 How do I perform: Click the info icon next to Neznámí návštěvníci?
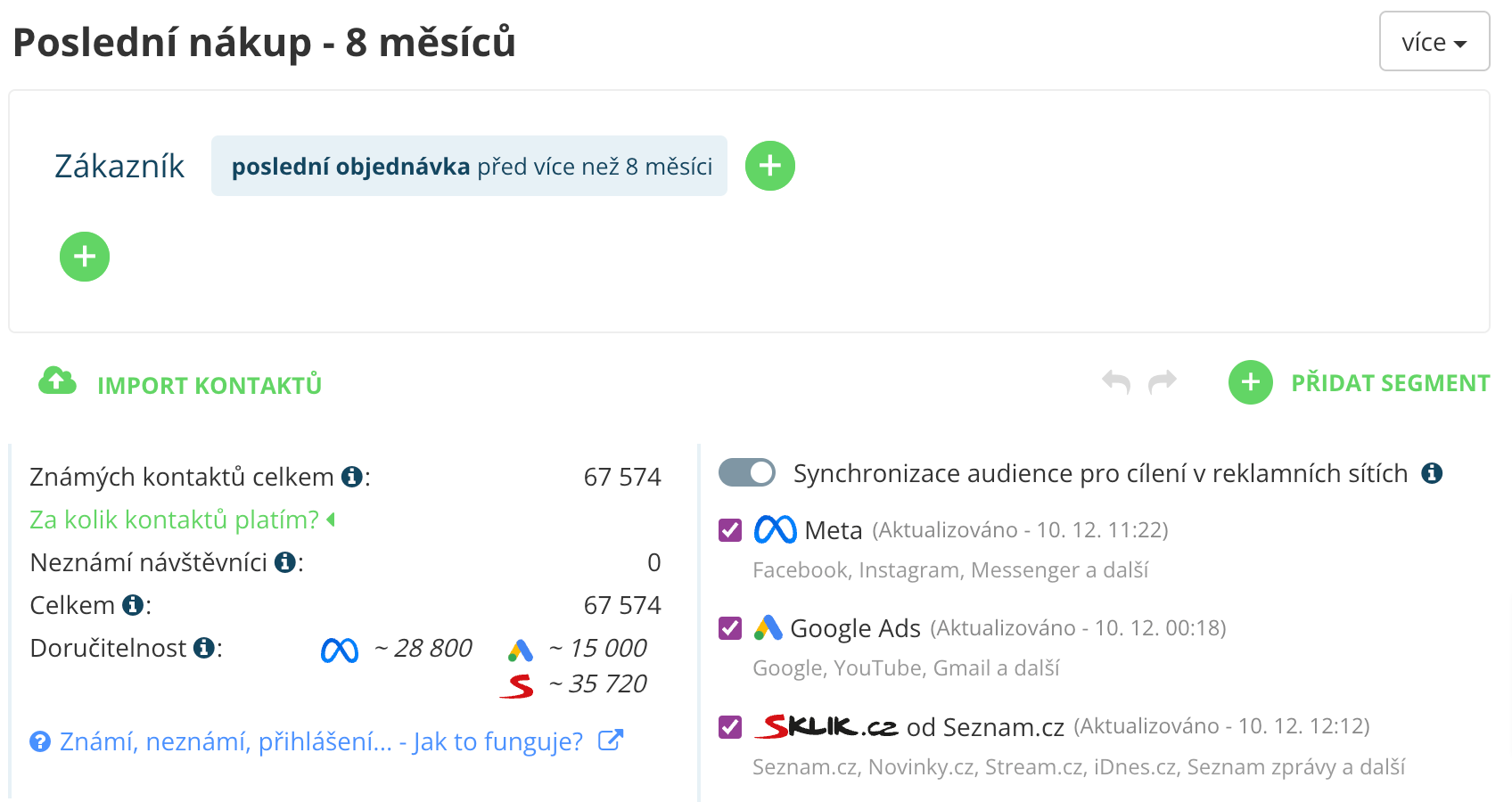[284, 561]
